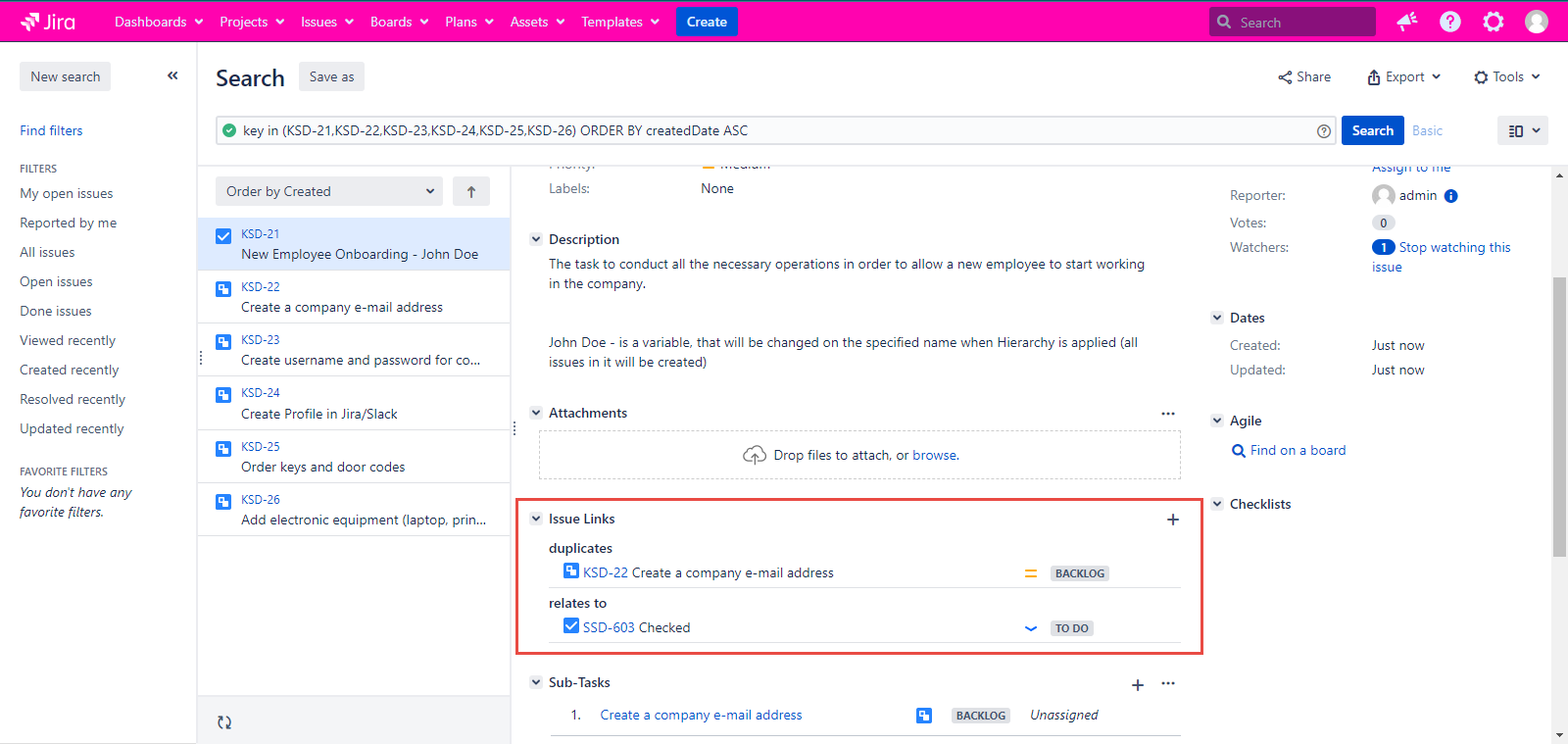This screenshot has width=1568, height=744.
Task: Switch to Basic search mode
Action: pyautogui.click(x=1427, y=130)
